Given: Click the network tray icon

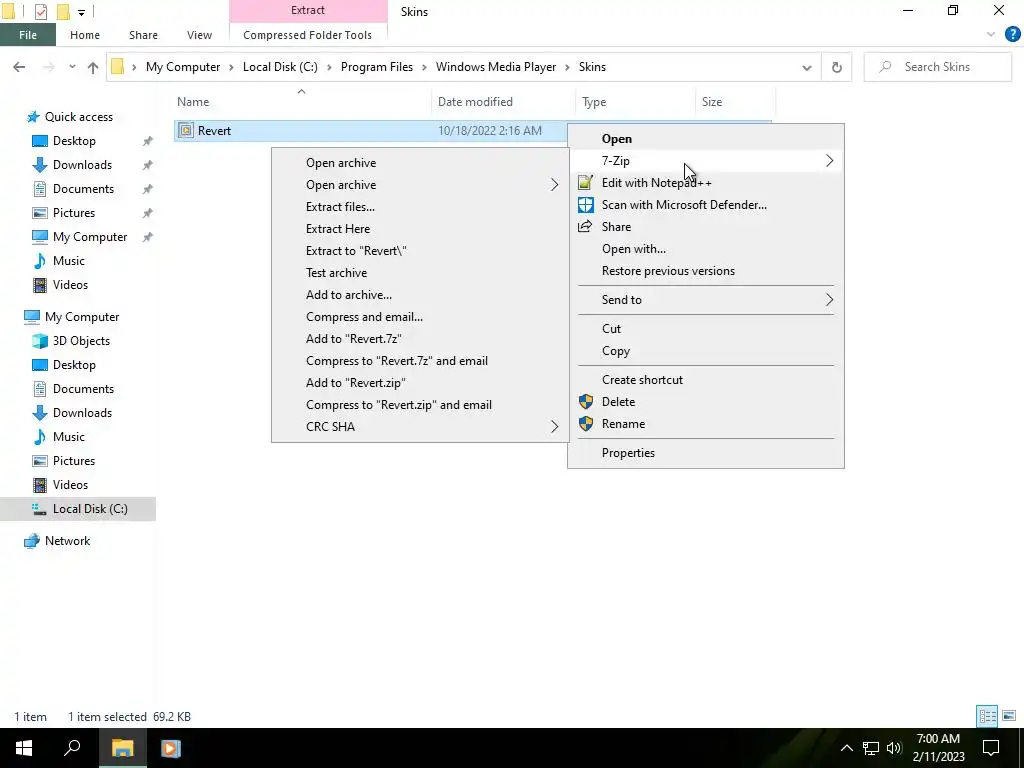Looking at the screenshot, I should tap(871, 748).
